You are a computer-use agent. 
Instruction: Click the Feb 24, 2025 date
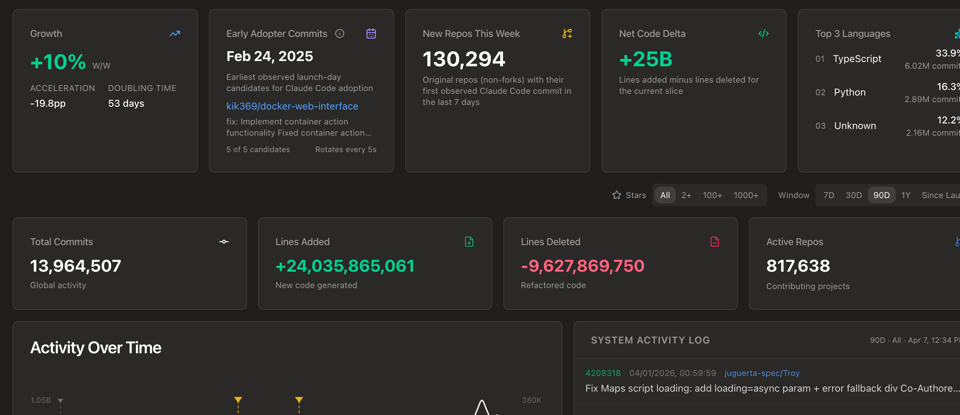tap(269, 56)
